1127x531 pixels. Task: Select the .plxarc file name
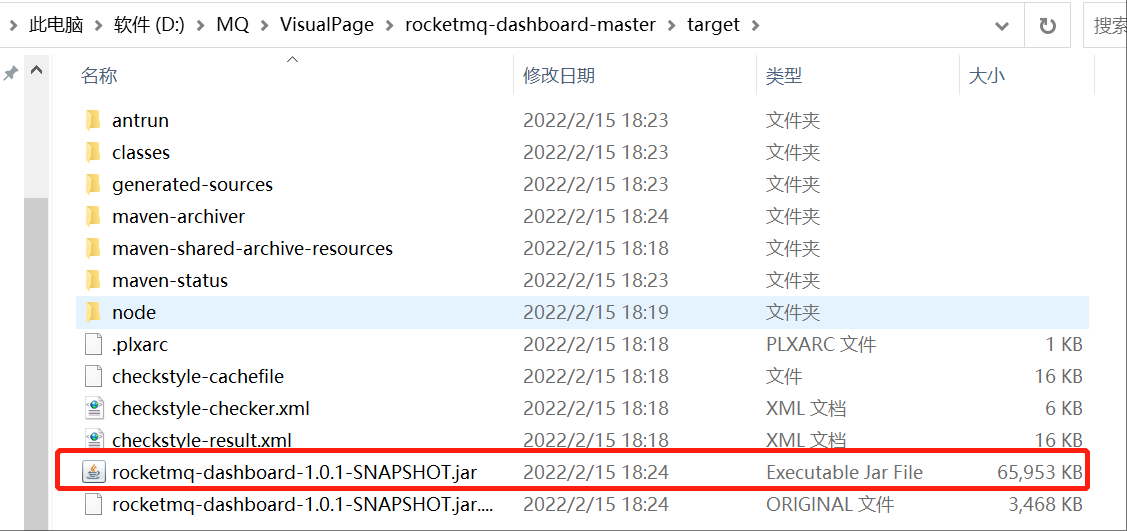pyautogui.click(x=139, y=344)
